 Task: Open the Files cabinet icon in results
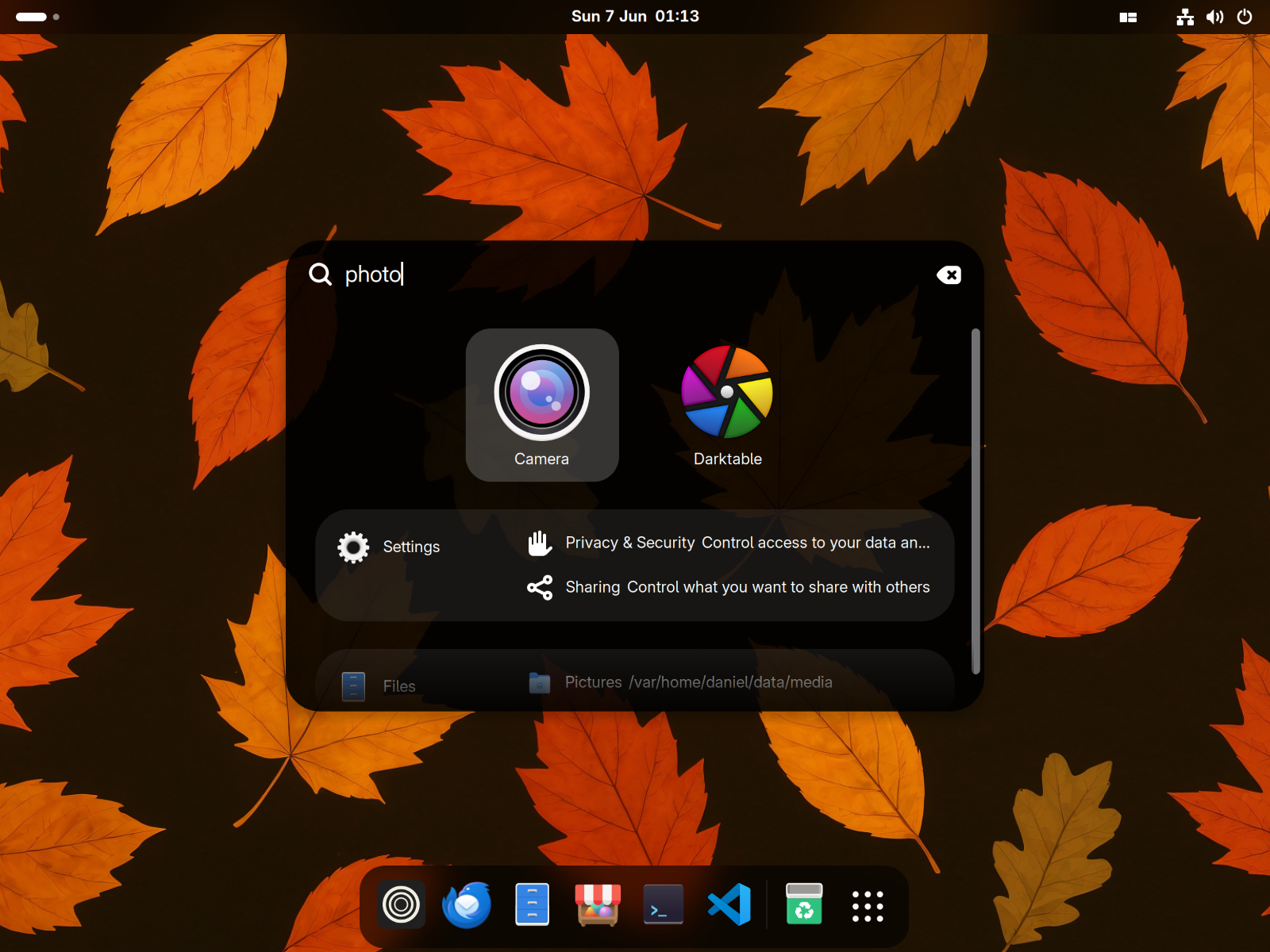tap(353, 686)
